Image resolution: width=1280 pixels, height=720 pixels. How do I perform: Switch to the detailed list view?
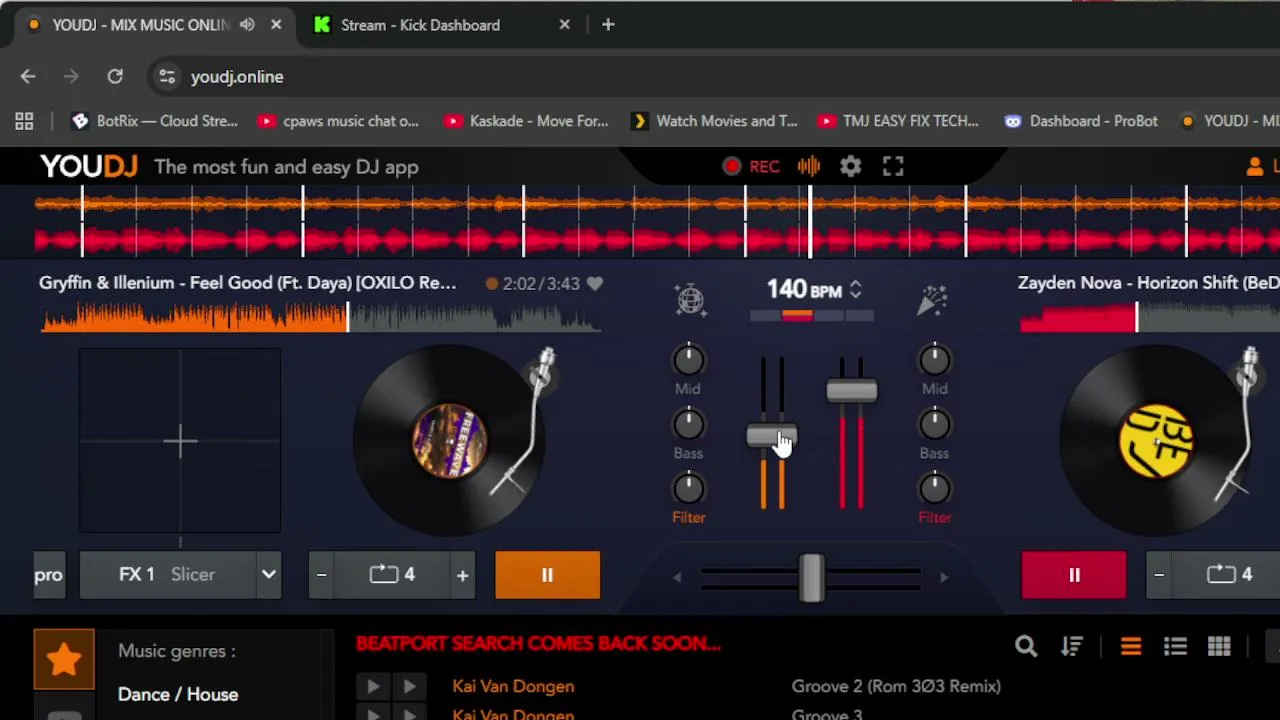(1175, 647)
